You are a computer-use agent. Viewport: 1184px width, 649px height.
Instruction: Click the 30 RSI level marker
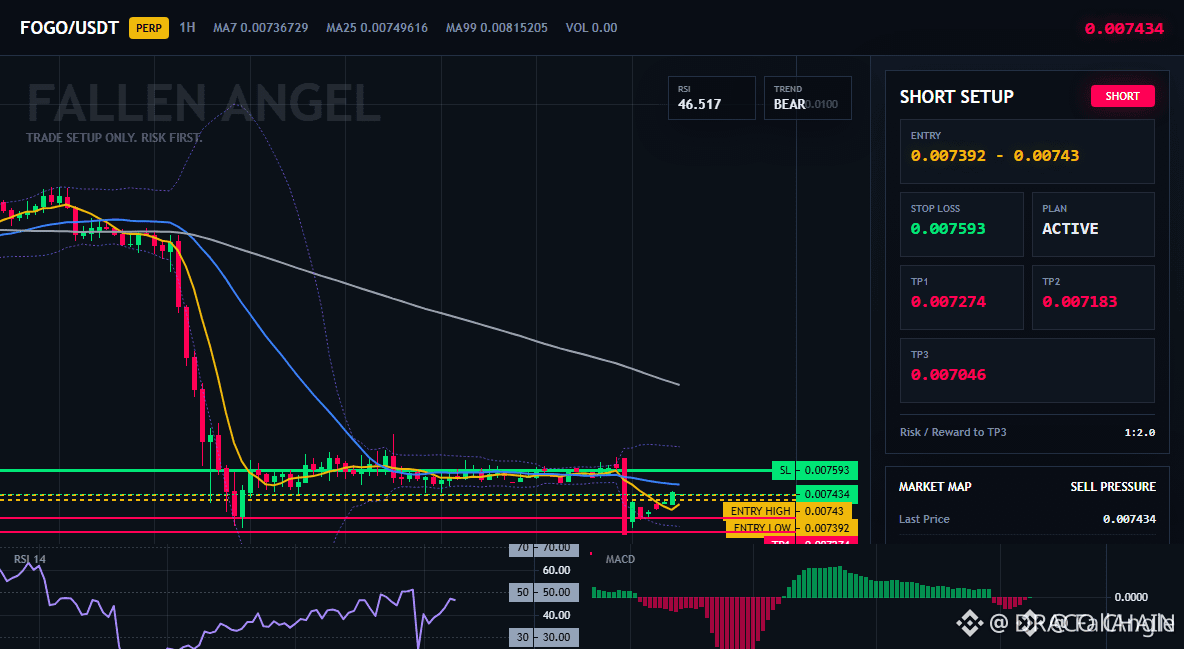pos(523,637)
